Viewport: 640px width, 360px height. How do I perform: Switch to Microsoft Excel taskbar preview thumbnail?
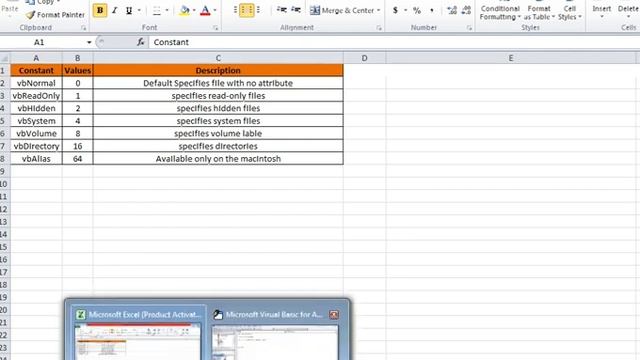[x=138, y=333]
